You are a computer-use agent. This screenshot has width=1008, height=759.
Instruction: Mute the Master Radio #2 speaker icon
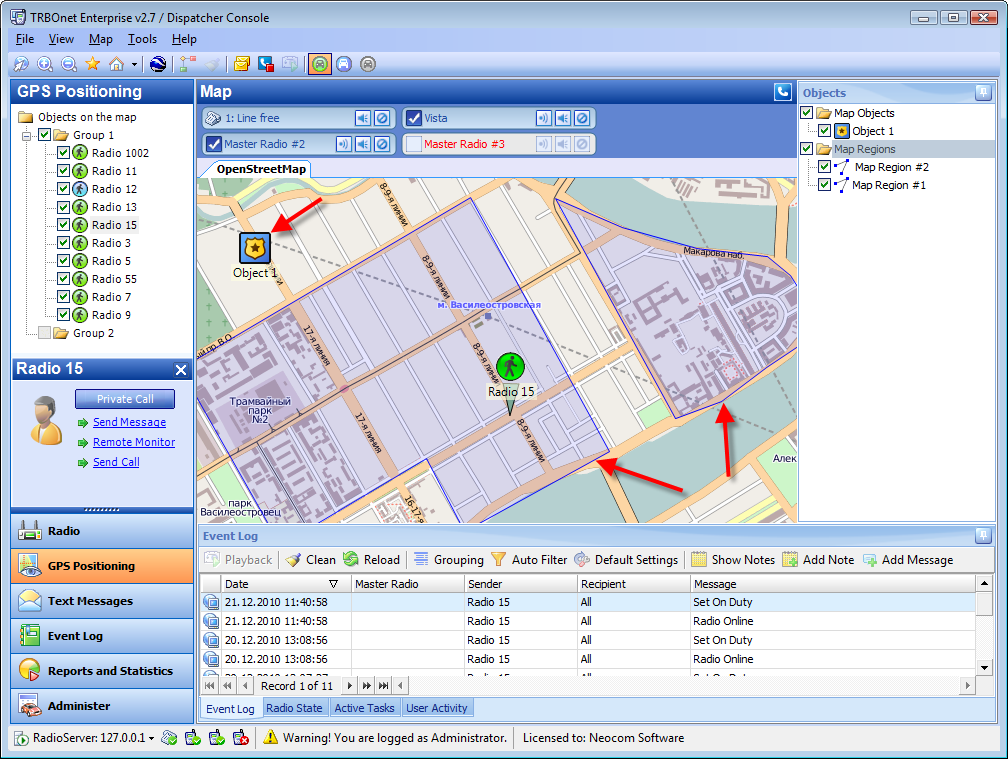click(x=363, y=144)
